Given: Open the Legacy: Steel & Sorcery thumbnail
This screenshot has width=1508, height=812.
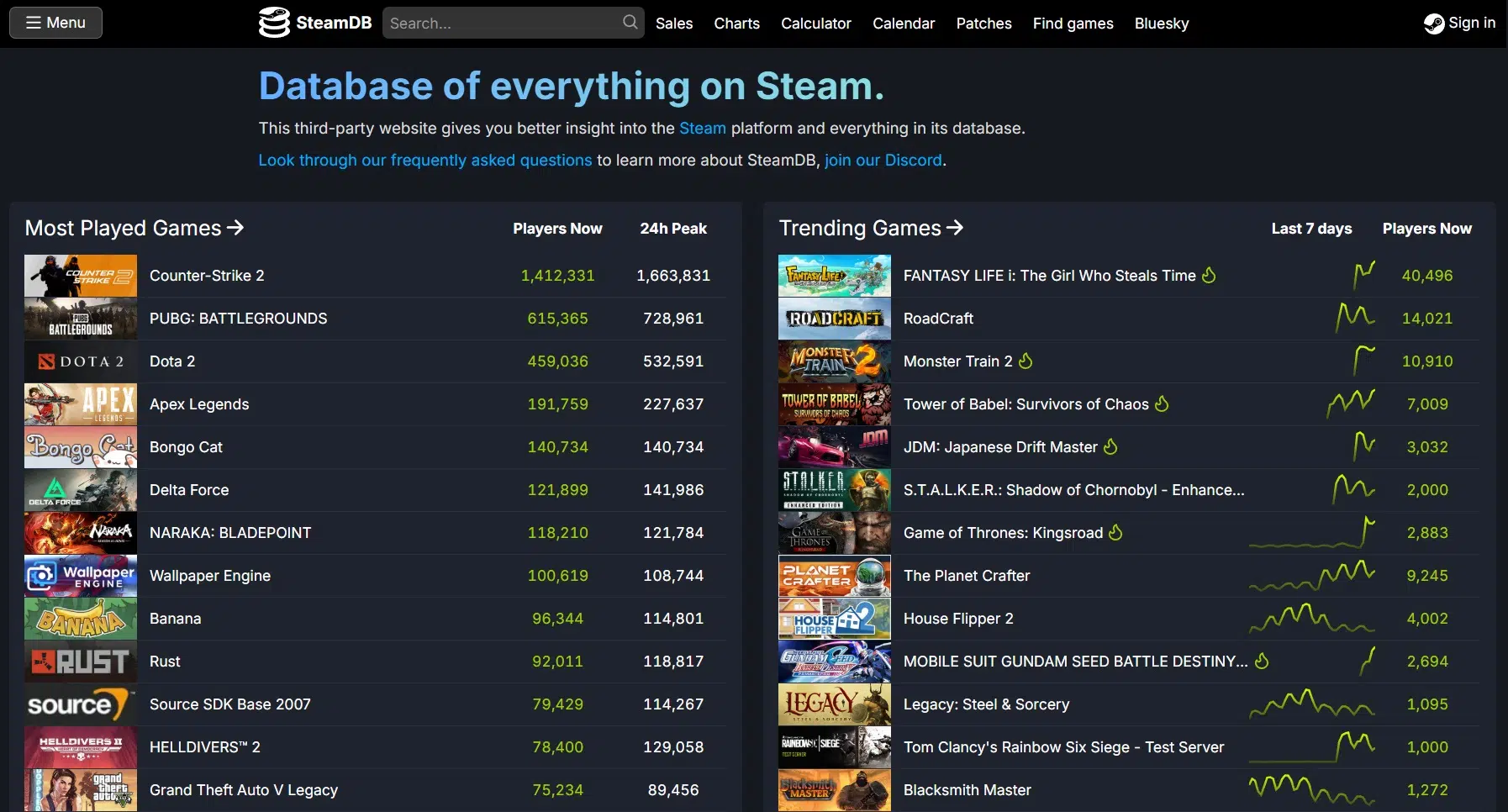Looking at the screenshot, I should [835, 704].
